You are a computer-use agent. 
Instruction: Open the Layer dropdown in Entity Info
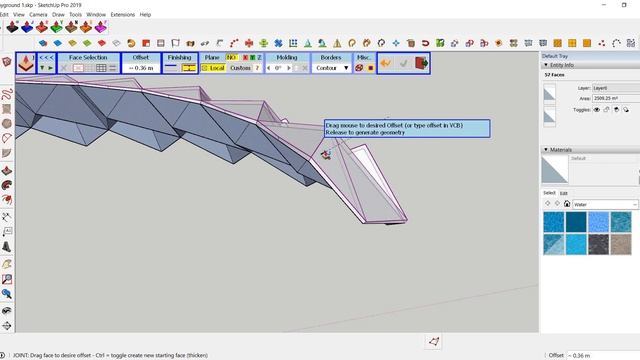[x=616, y=88]
